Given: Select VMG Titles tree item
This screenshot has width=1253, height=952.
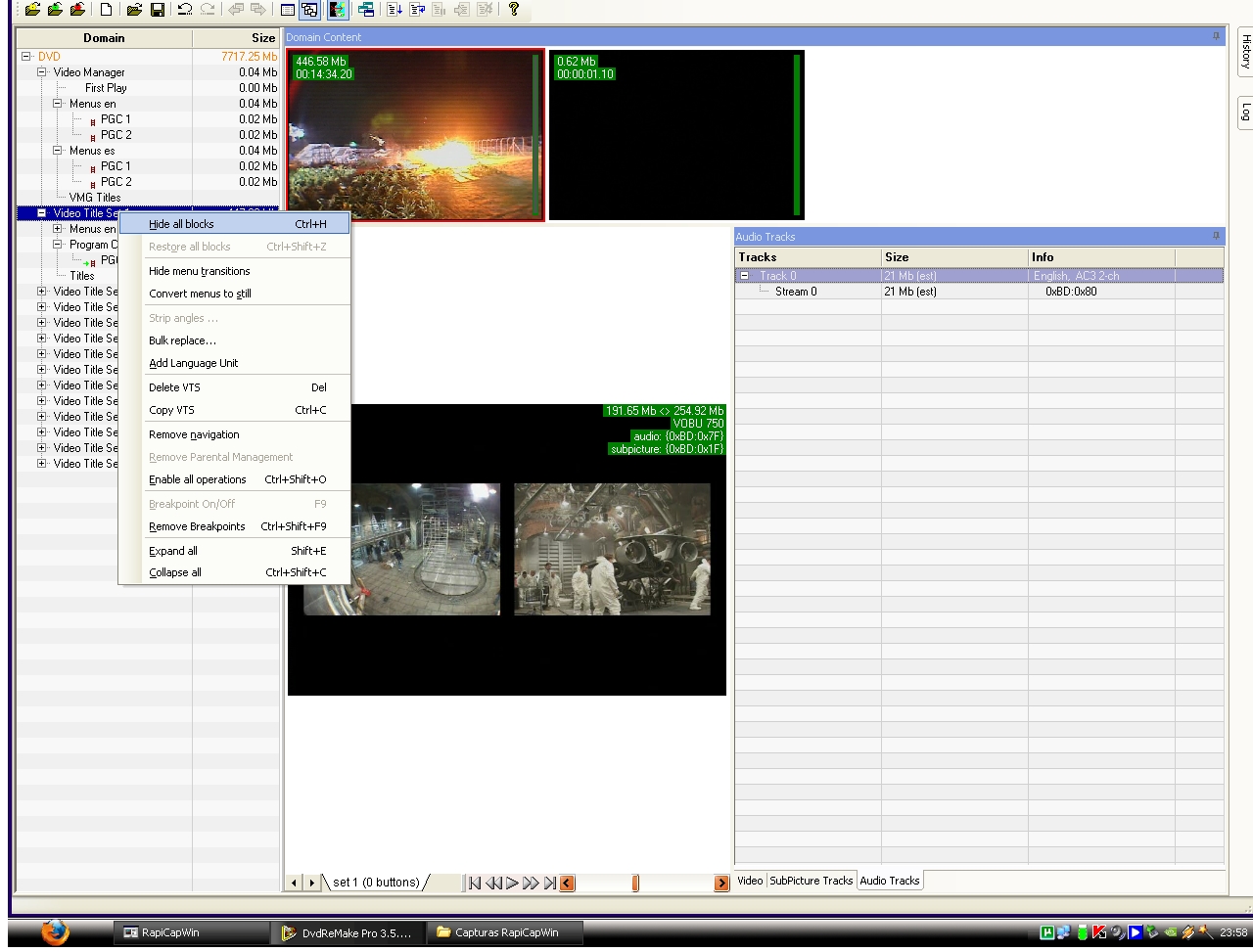Looking at the screenshot, I should point(95,198).
